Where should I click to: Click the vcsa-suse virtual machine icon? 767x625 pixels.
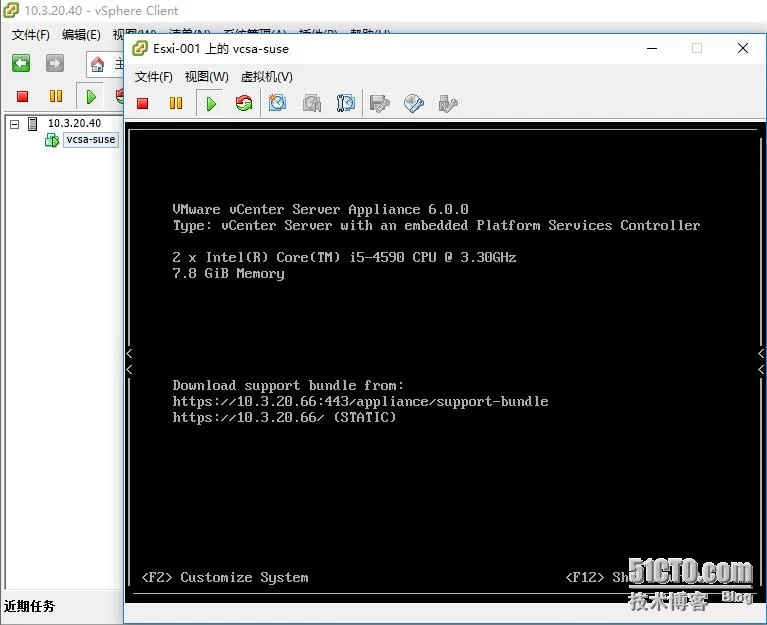pos(52,140)
